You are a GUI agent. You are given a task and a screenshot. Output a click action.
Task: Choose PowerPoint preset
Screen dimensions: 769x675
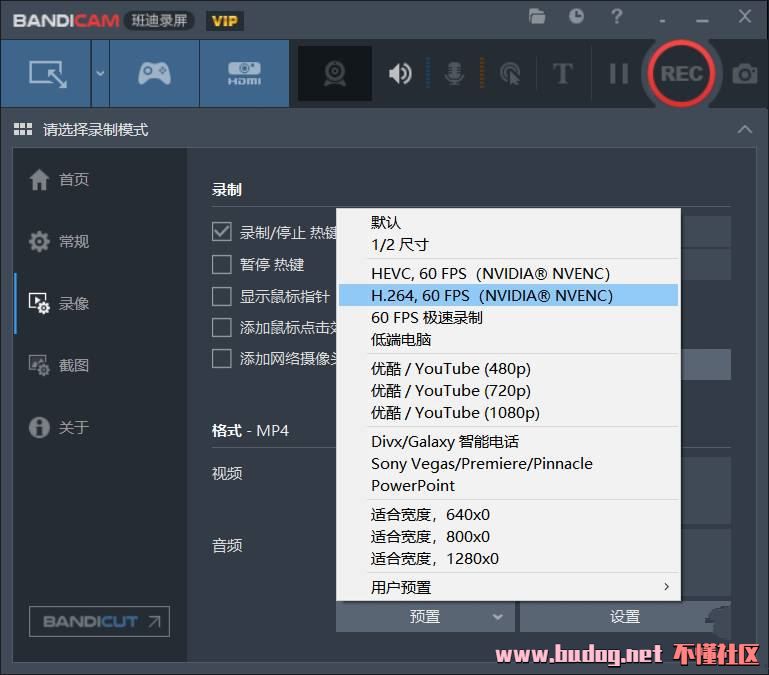(x=508, y=486)
